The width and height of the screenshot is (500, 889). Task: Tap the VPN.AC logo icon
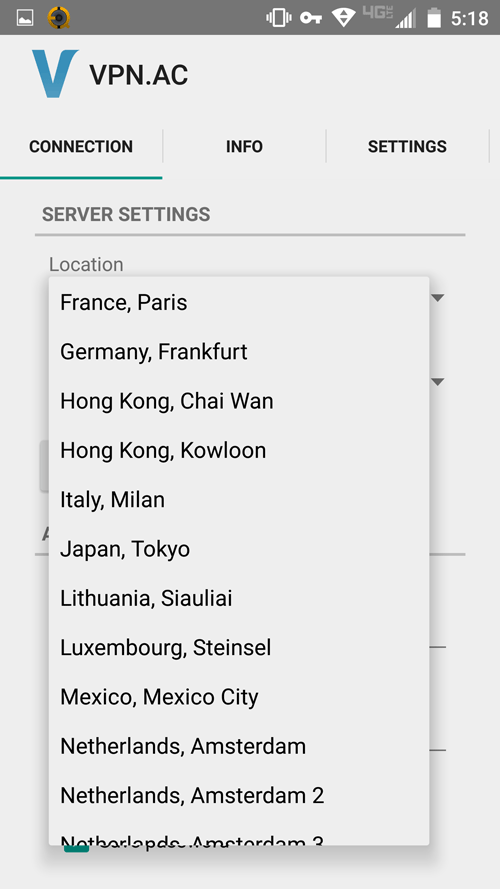55,74
